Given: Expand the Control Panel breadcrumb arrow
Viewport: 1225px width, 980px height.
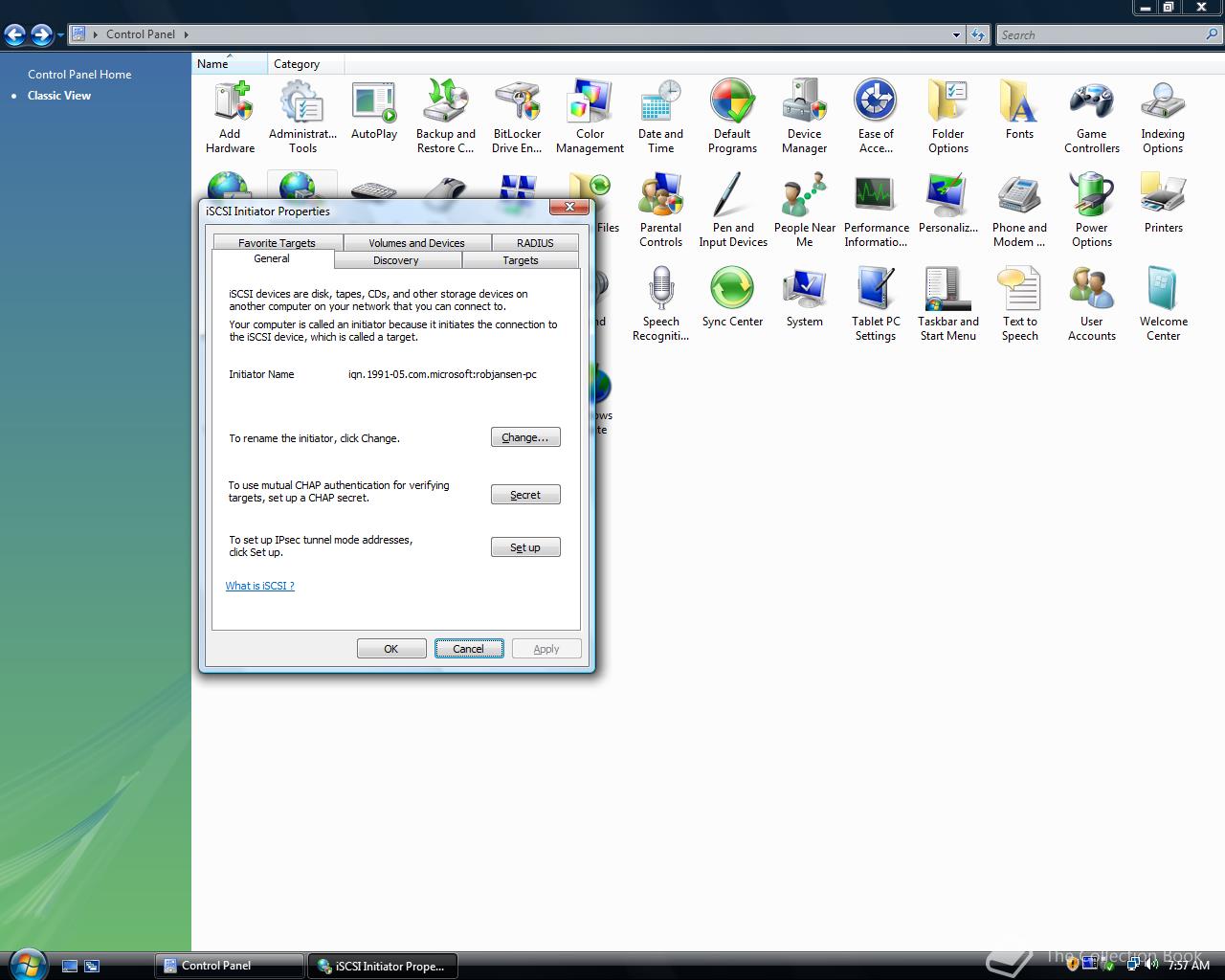Looking at the screenshot, I should 187,34.
